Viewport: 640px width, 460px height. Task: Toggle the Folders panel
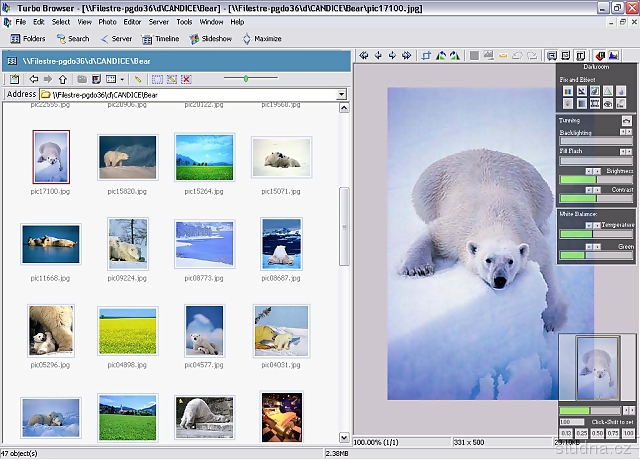click(x=28, y=39)
